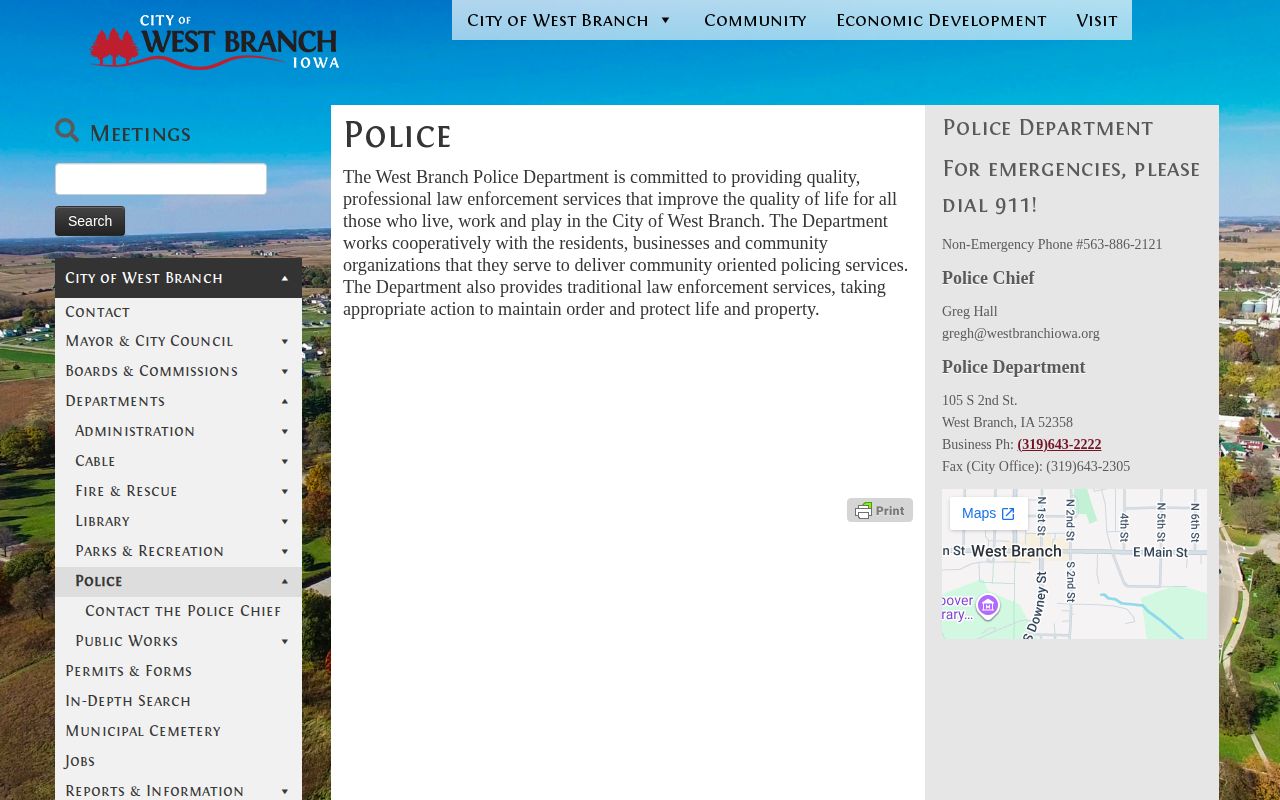The height and width of the screenshot is (800, 1280).
Task: Collapse the Departments submenu arrow
Action: 285,401
